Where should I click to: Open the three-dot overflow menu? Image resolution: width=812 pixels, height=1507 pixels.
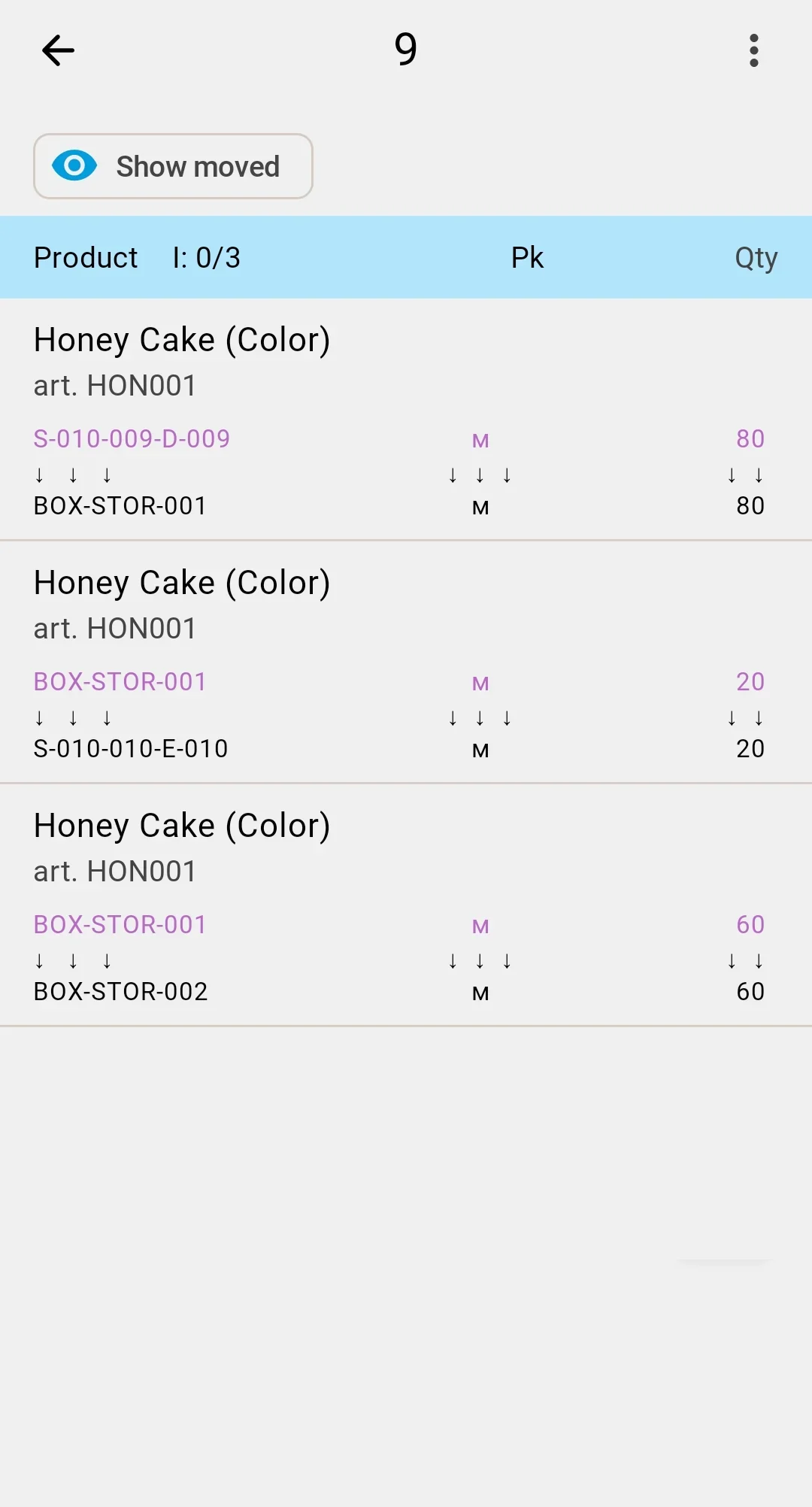tap(754, 50)
